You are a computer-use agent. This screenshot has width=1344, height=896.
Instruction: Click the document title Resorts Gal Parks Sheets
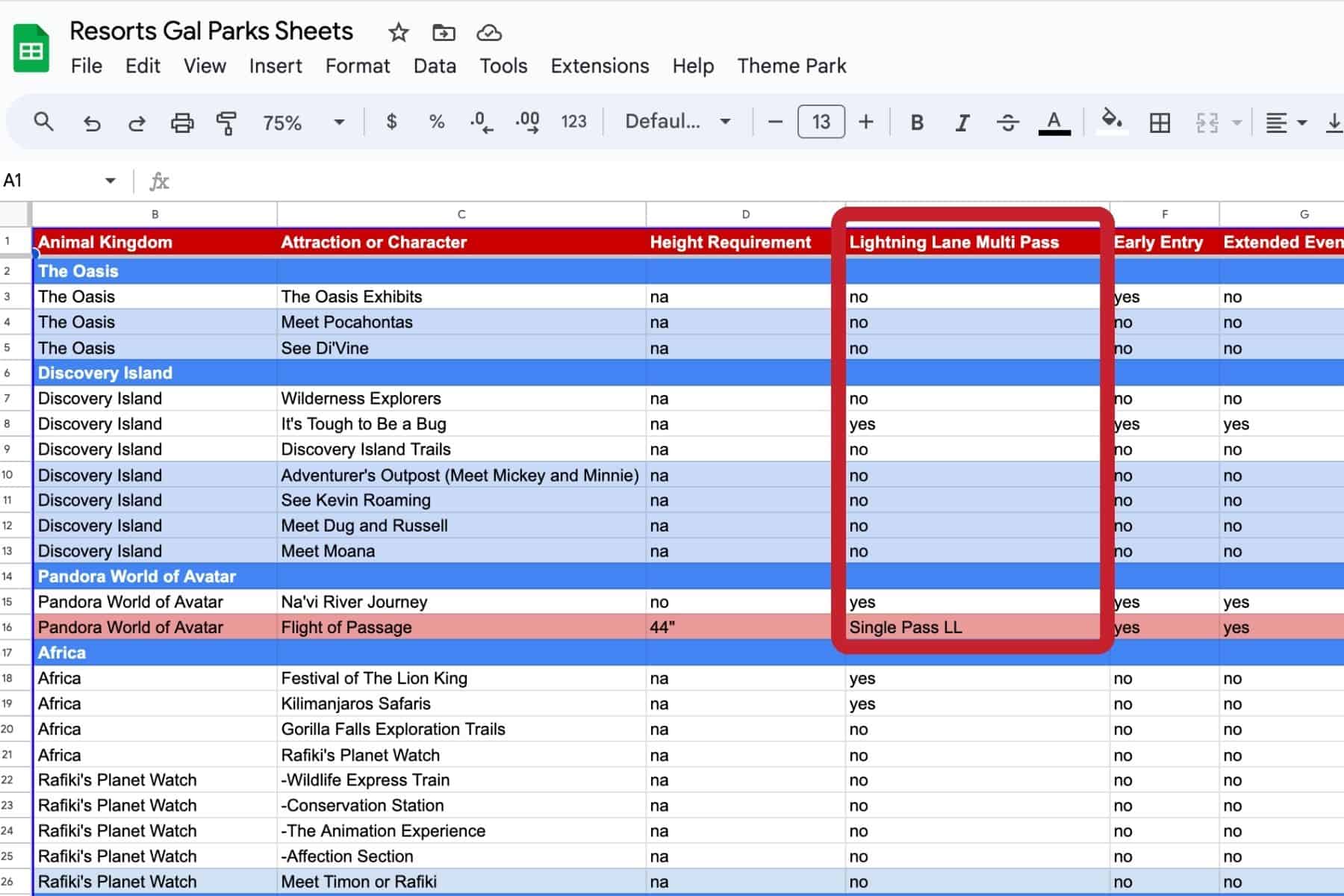coord(211,31)
